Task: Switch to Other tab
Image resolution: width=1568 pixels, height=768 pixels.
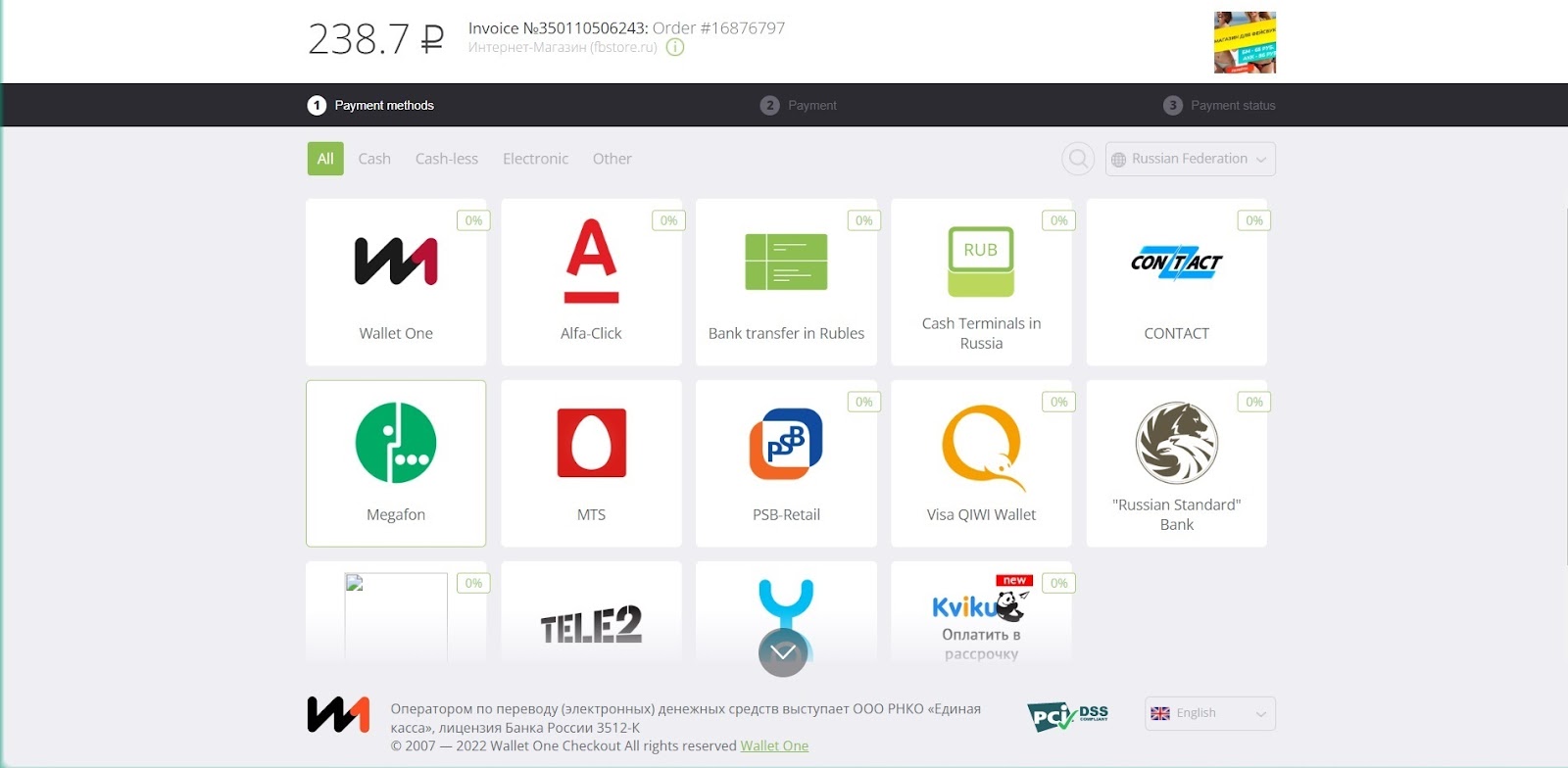Action: click(612, 159)
